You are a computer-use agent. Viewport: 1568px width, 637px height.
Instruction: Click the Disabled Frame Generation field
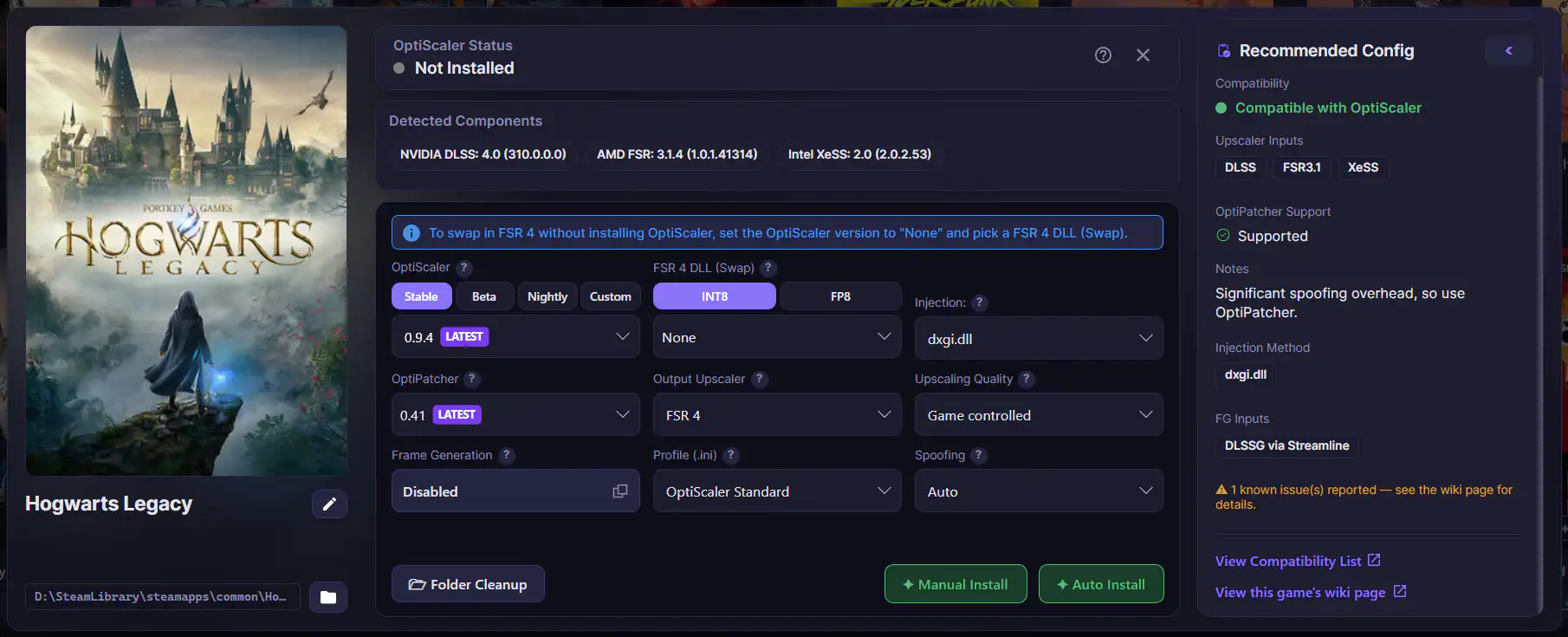pyautogui.click(x=515, y=491)
